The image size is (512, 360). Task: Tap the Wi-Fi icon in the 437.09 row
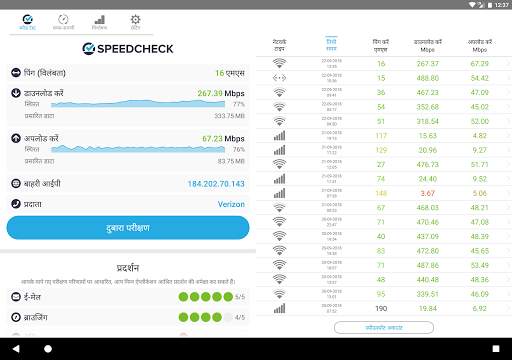(x=279, y=236)
